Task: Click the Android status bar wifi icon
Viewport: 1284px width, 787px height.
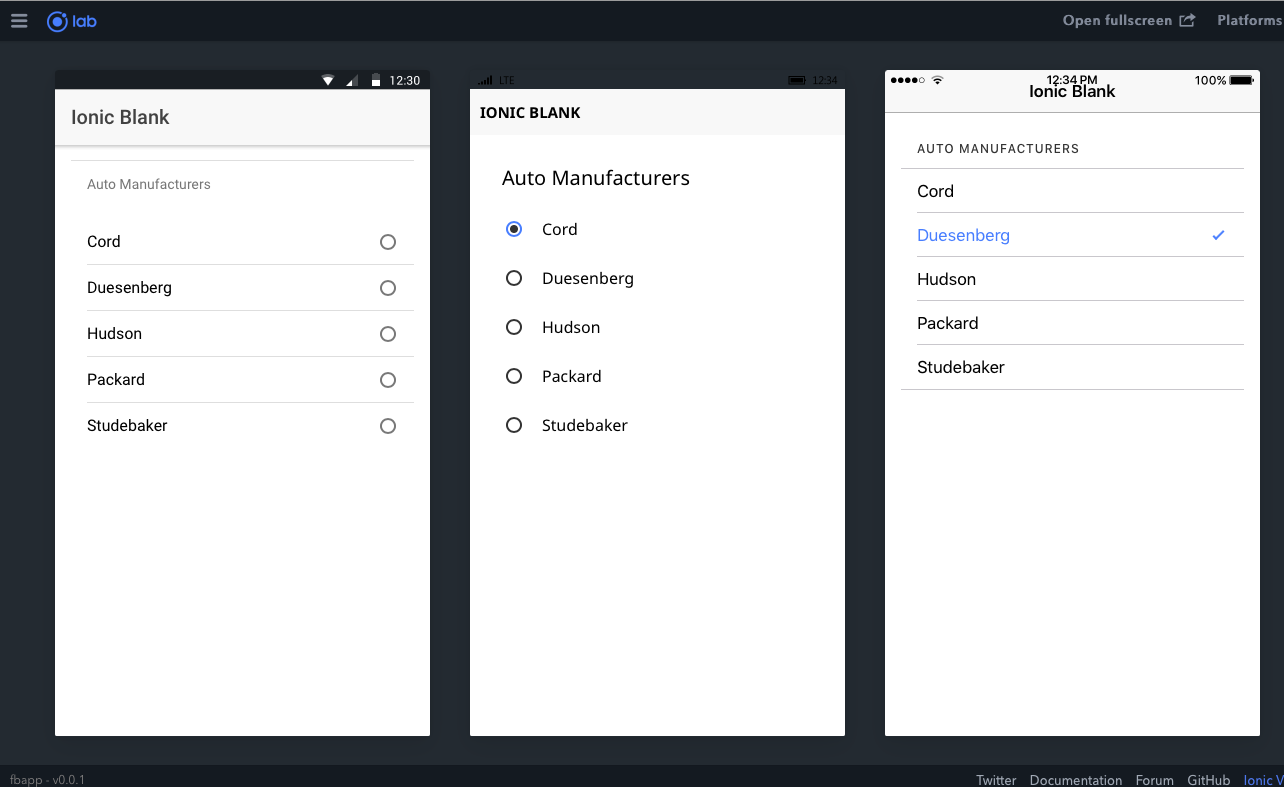Action: 328,80
